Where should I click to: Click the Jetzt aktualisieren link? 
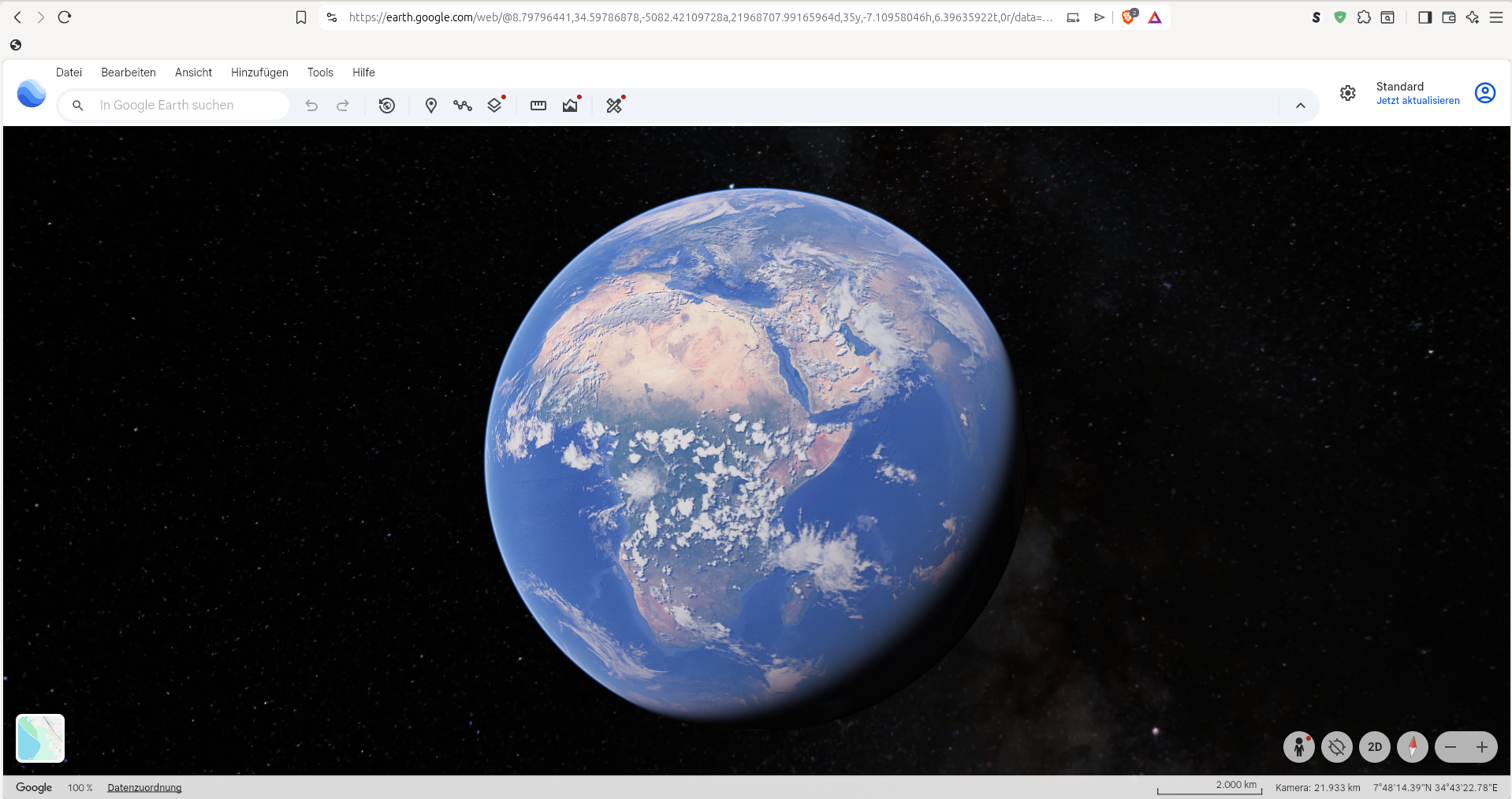click(x=1418, y=101)
